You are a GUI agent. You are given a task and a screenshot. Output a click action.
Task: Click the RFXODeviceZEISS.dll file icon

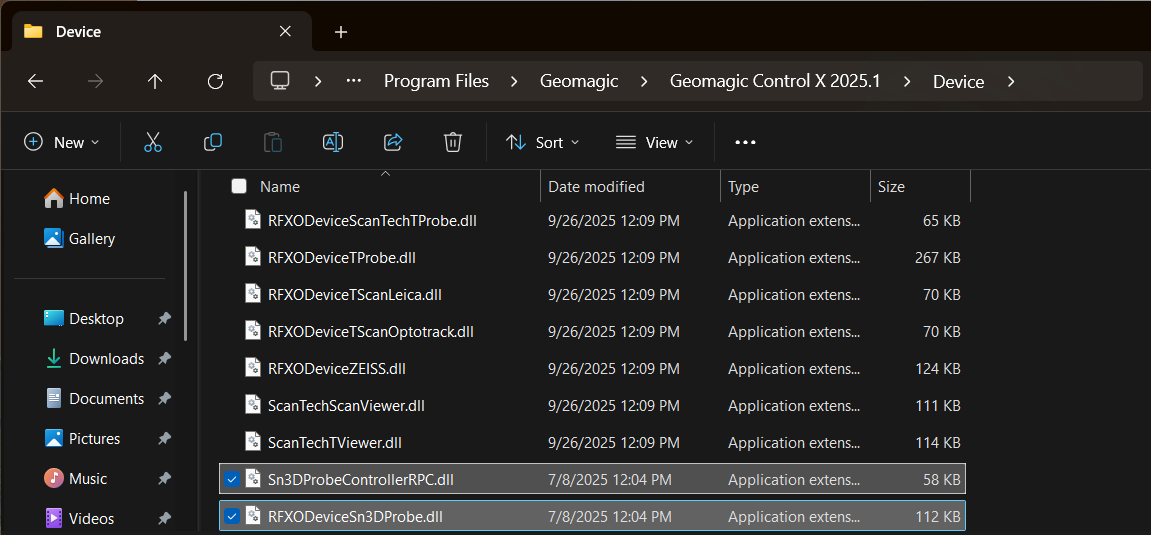[x=253, y=368]
